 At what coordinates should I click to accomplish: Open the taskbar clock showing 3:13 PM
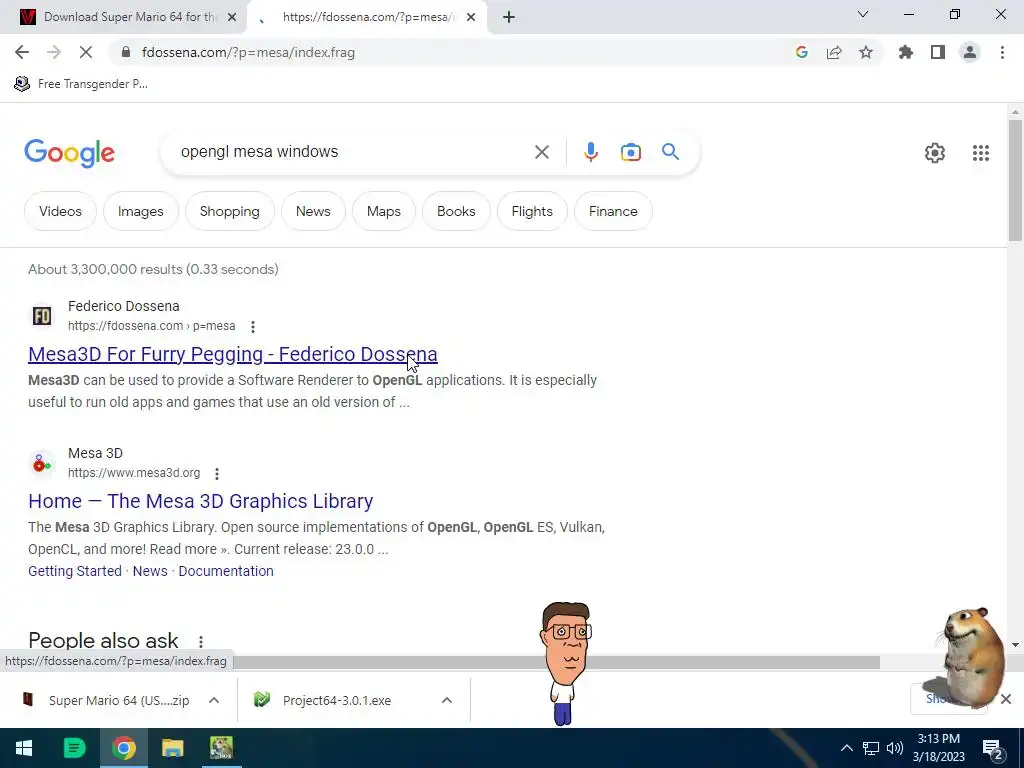[x=938, y=748]
